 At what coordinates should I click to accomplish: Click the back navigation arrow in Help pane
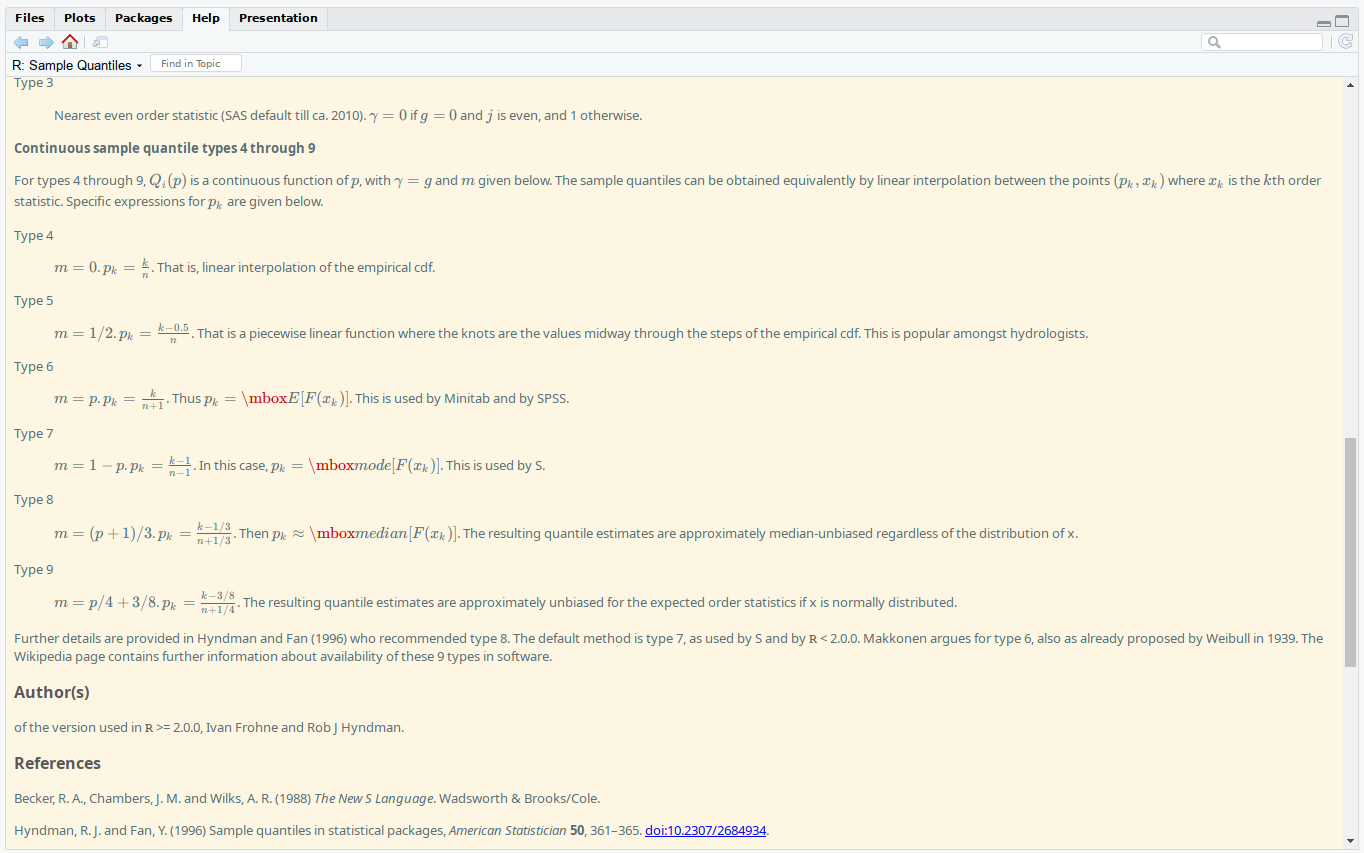[20, 41]
